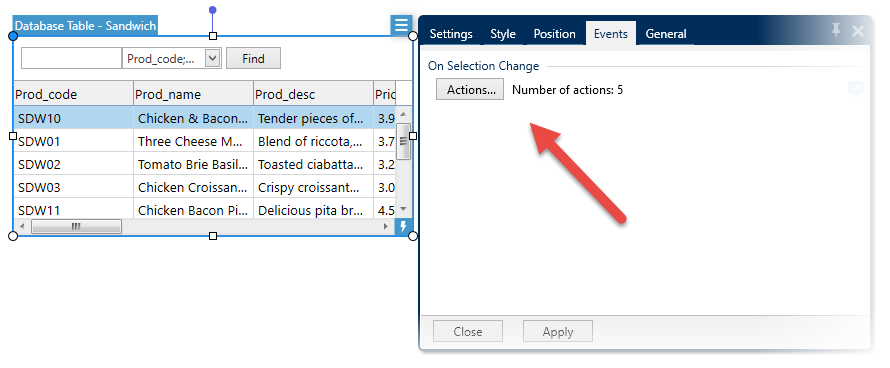The image size is (890, 368).
Task: Open the hamburger properties menu icon
Action: pyautogui.click(x=401, y=25)
